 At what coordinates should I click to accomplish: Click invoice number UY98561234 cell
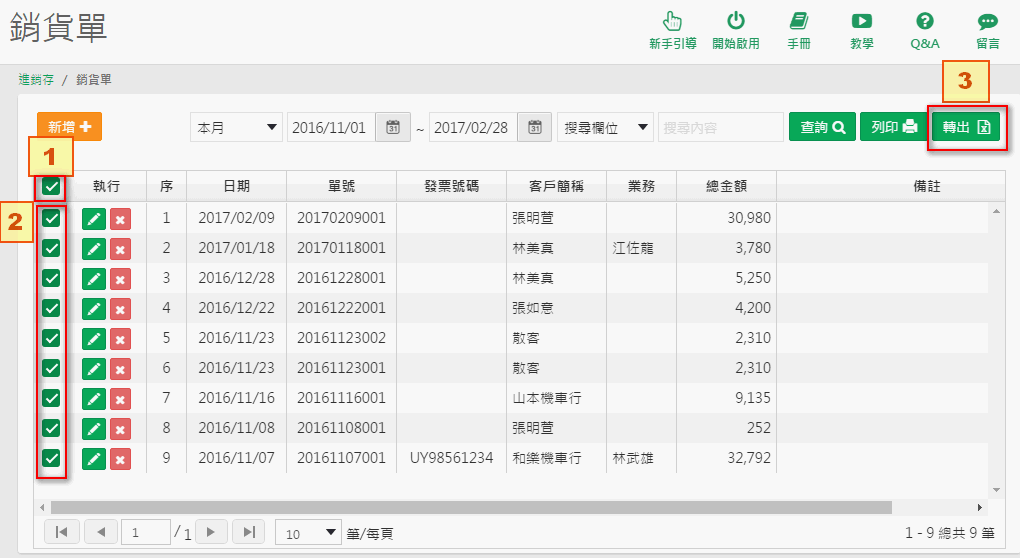pyautogui.click(x=451, y=458)
